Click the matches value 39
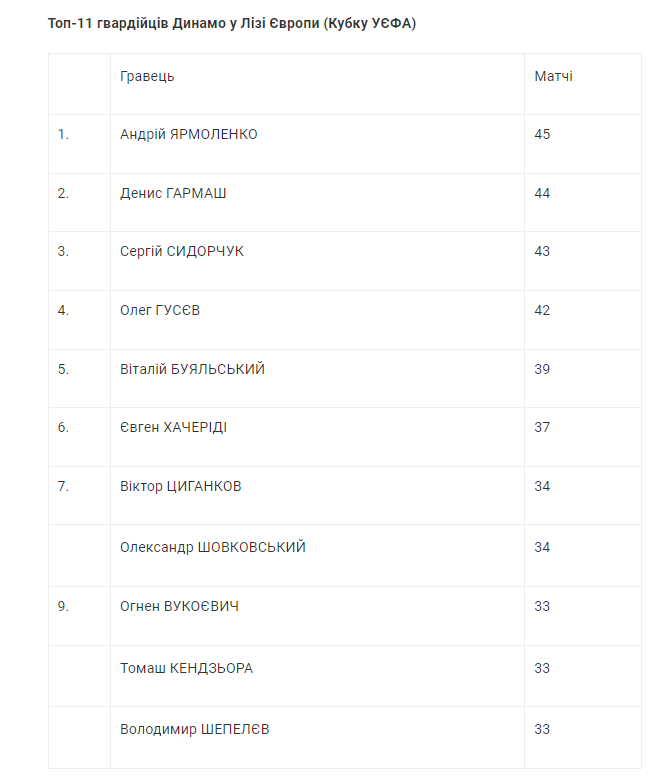 click(542, 369)
